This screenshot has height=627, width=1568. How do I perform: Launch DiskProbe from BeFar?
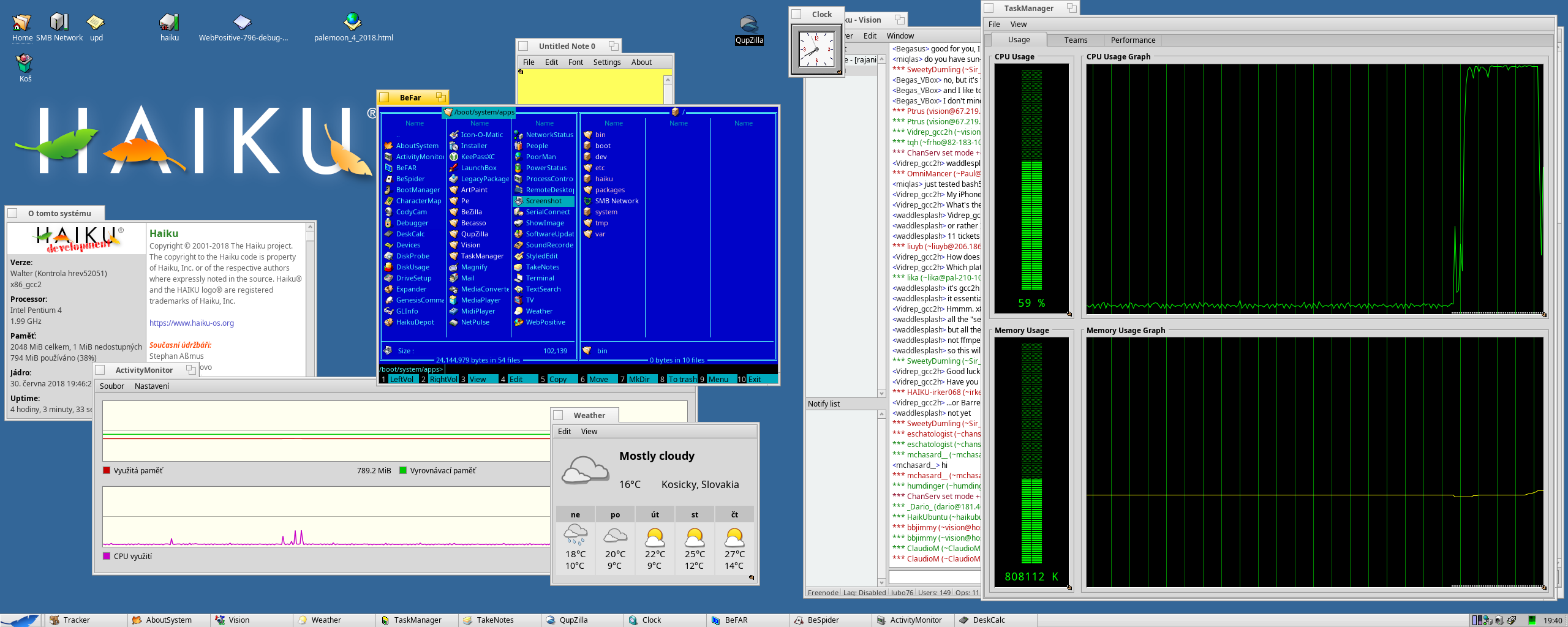pos(413,256)
